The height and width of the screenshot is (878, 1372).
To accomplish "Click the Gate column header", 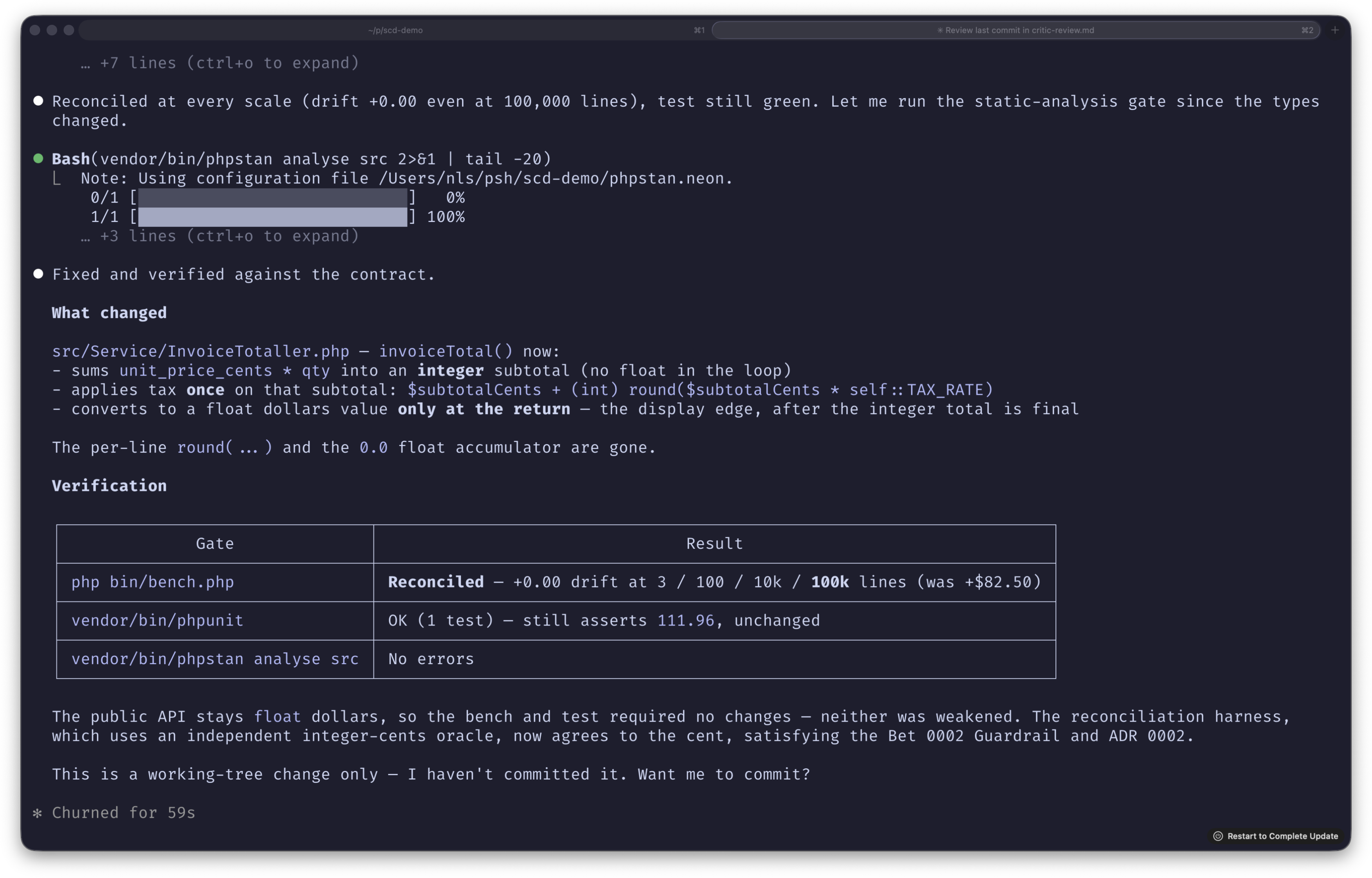I will coord(215,544).
